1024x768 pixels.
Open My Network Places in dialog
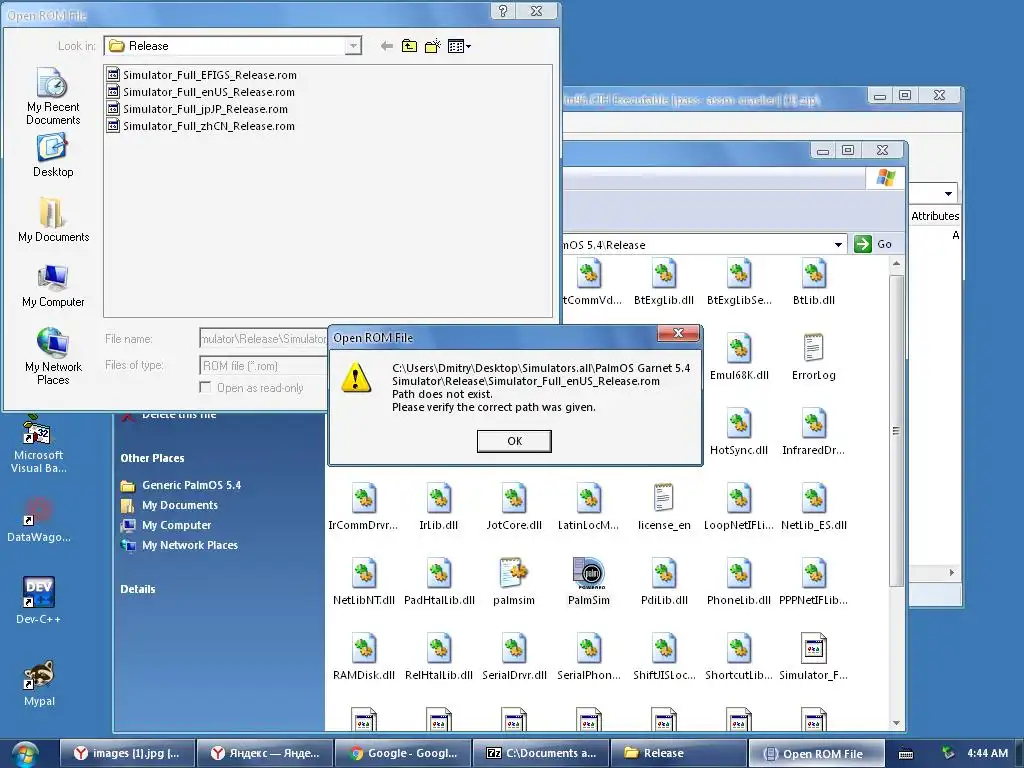(x=53, y=356)
